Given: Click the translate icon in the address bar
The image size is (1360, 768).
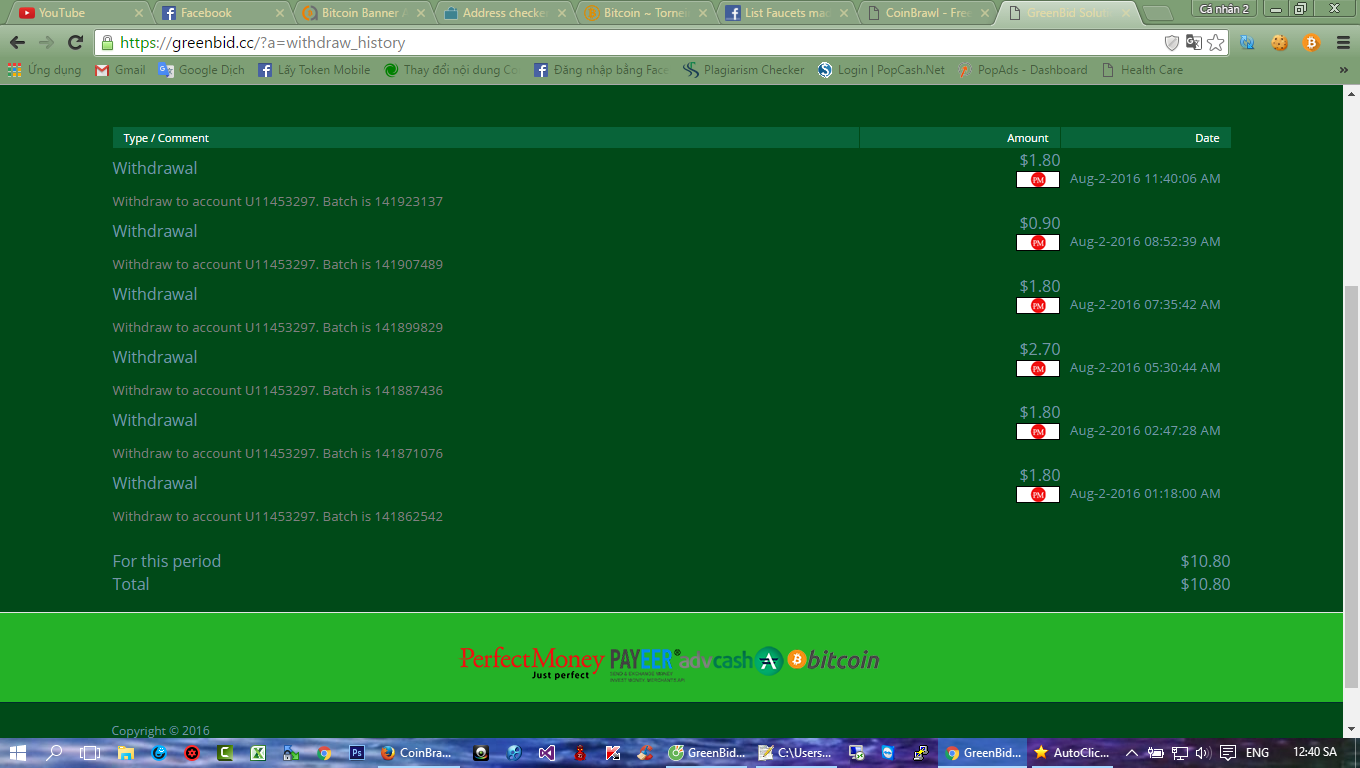Looking at the screenshot, I should pyautogui.click(x=1194, y=43).
